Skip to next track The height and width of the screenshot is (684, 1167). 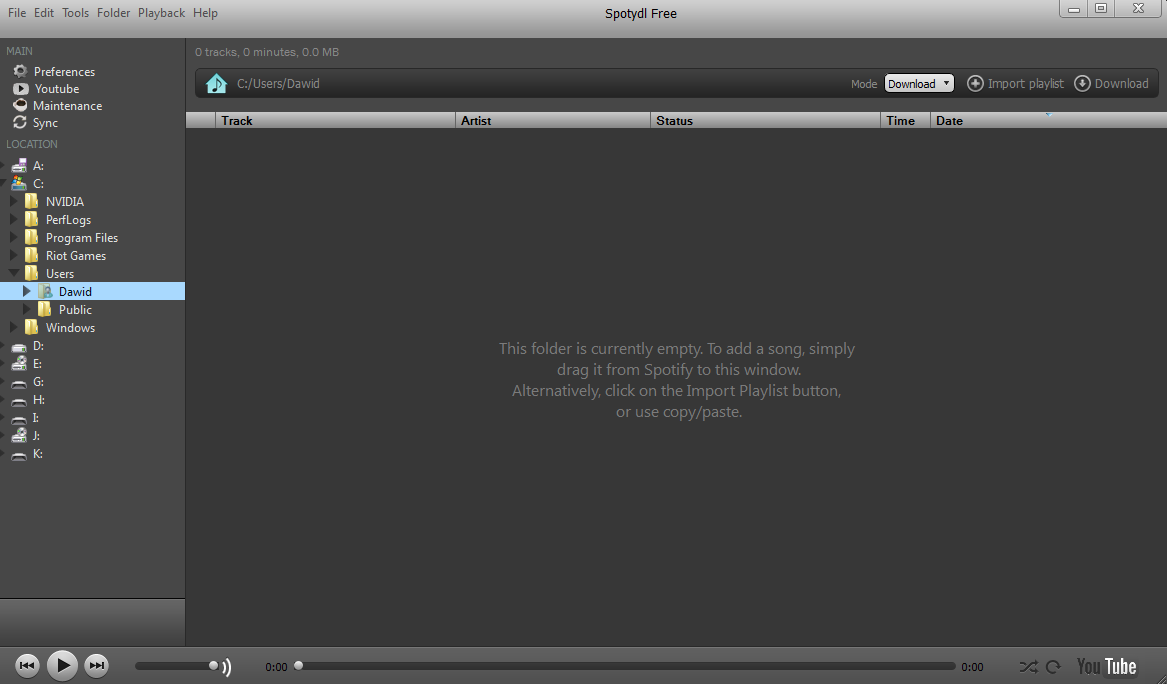(x=97, y=665)
